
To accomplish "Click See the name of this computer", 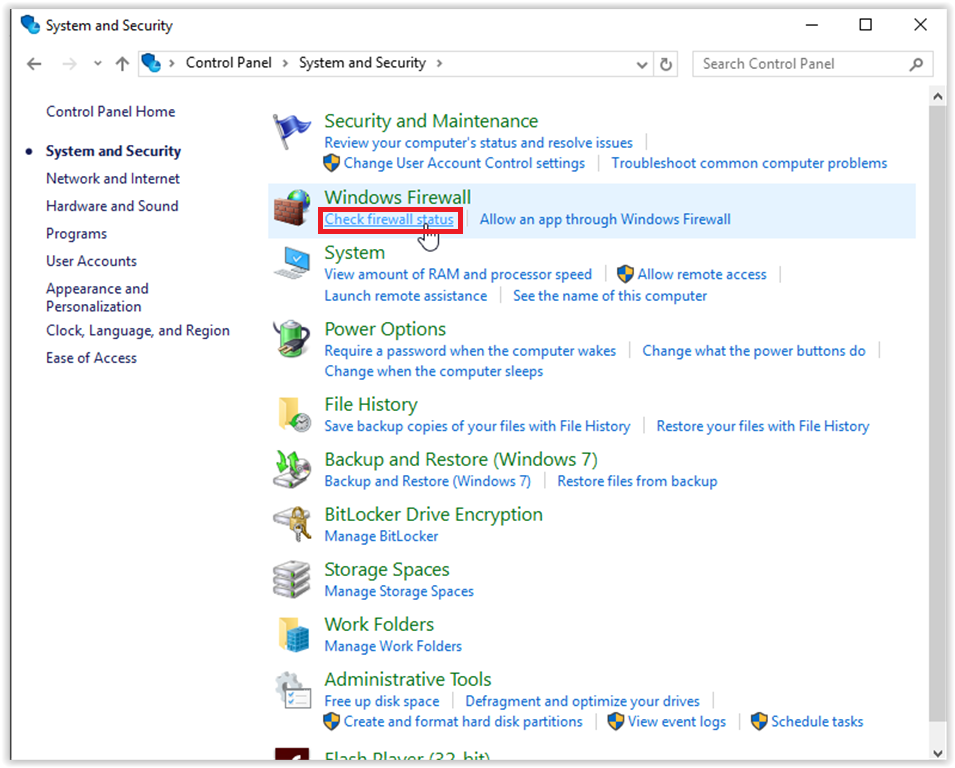I will pos(610,295).
